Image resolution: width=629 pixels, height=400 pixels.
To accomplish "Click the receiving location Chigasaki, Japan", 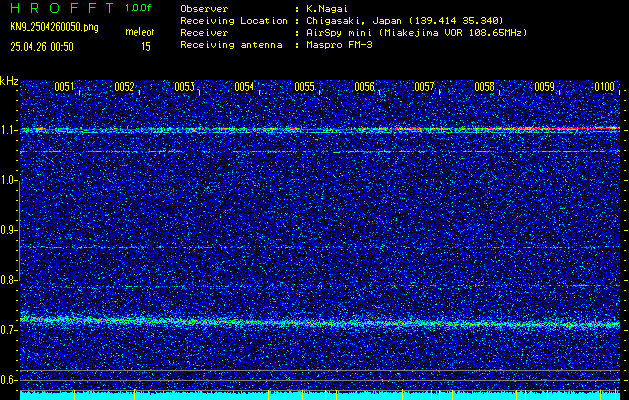I will tap(404, 21).
